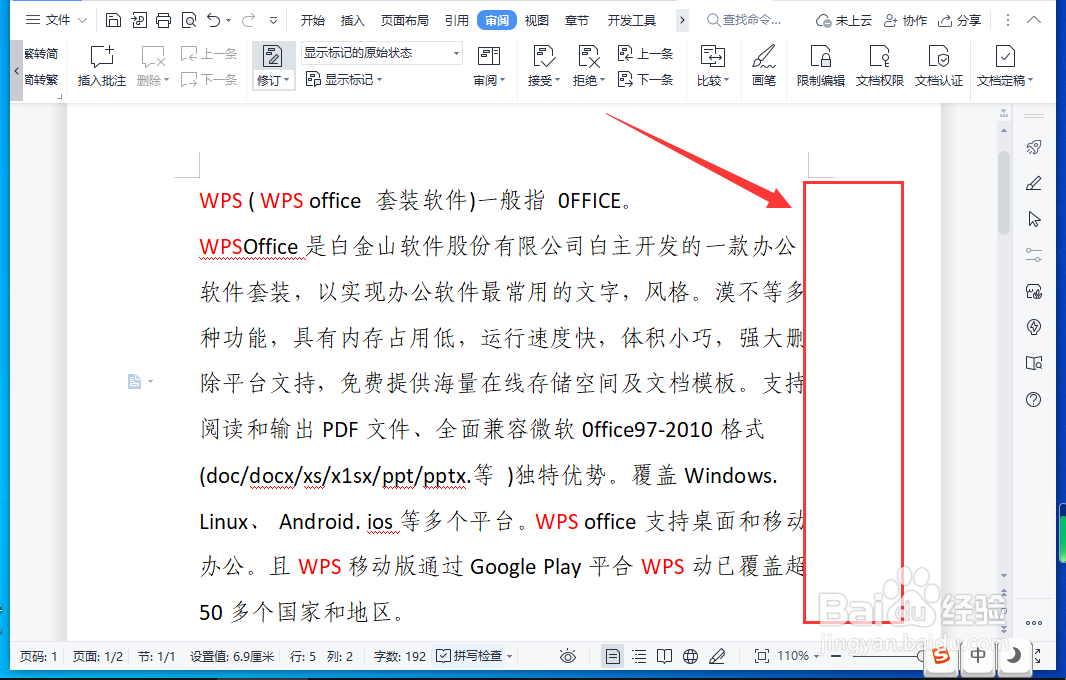Click the help question mark sidebar icon
This screenshot has width=1066, height=680.
tap(1033, 399)
